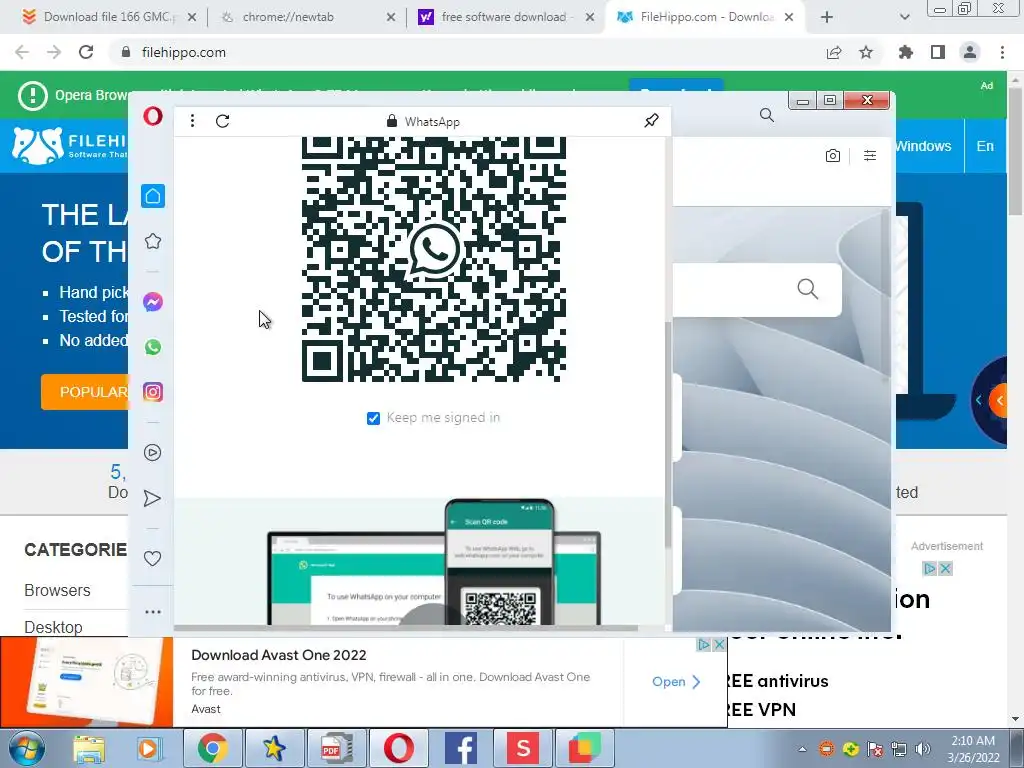The height and width of the screenshot is (768, 1024).
Task: Click orange carousel arrow on FileHippo page
Action: coord(999,400)
